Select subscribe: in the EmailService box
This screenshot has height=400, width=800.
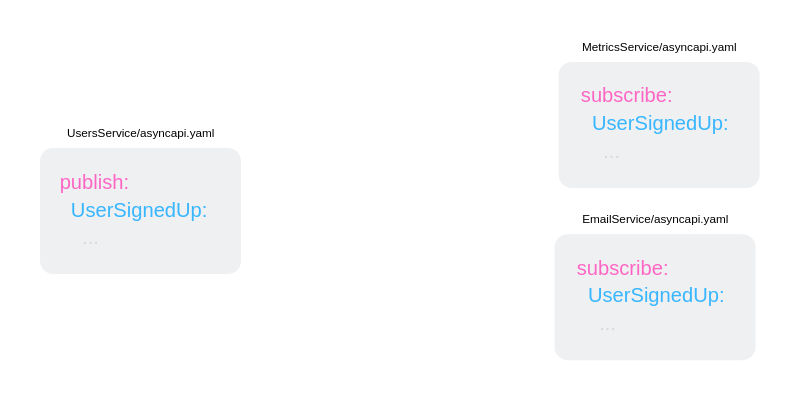click(x=622, y=268)
